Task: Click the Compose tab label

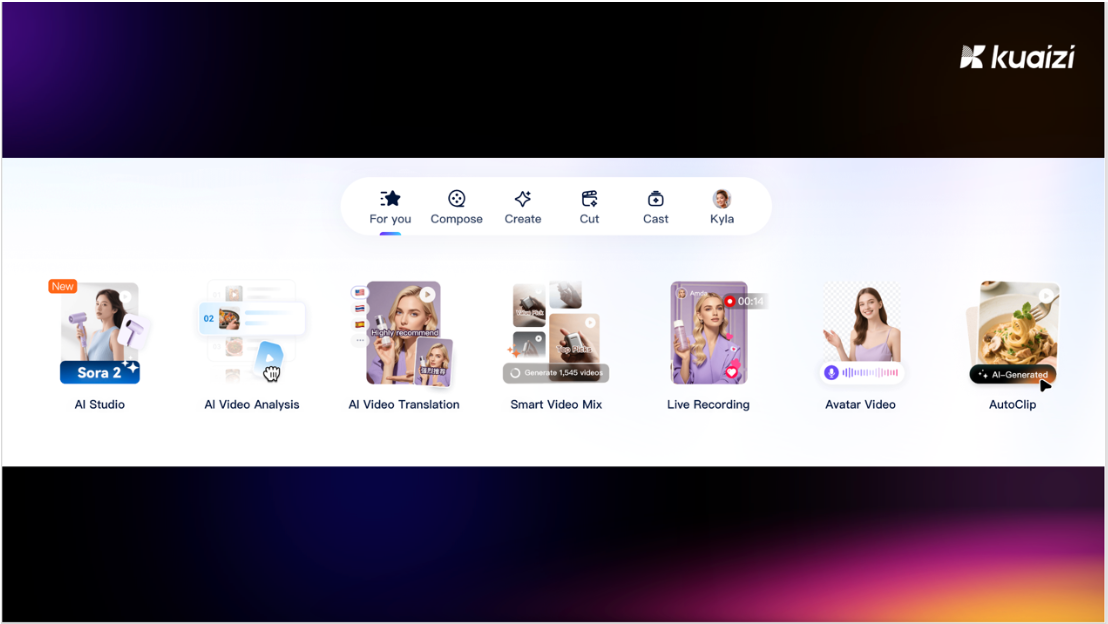Action: pyautogui.click(x=456, y=219)
